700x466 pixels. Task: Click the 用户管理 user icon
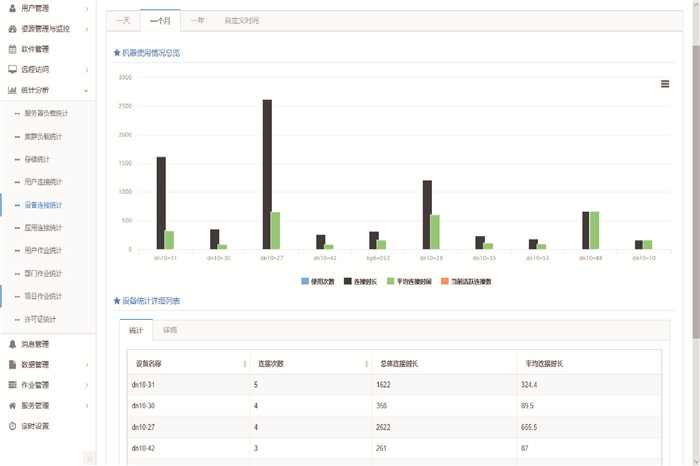coord(12,8)
